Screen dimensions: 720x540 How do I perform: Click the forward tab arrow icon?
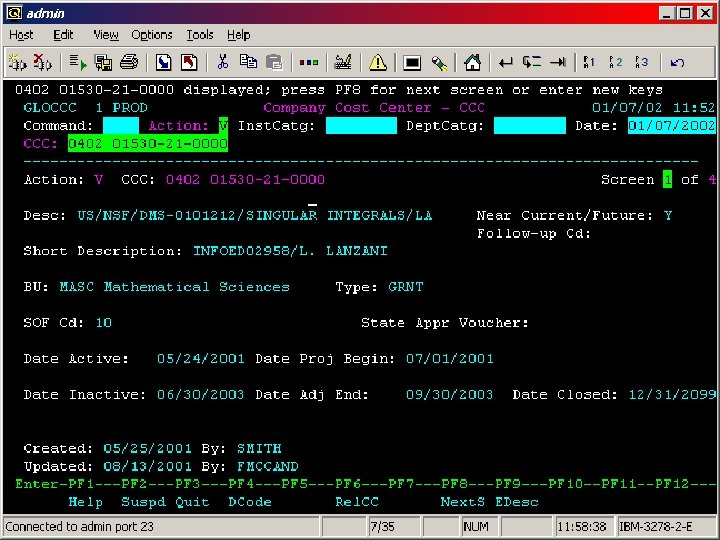click(557, 62)
